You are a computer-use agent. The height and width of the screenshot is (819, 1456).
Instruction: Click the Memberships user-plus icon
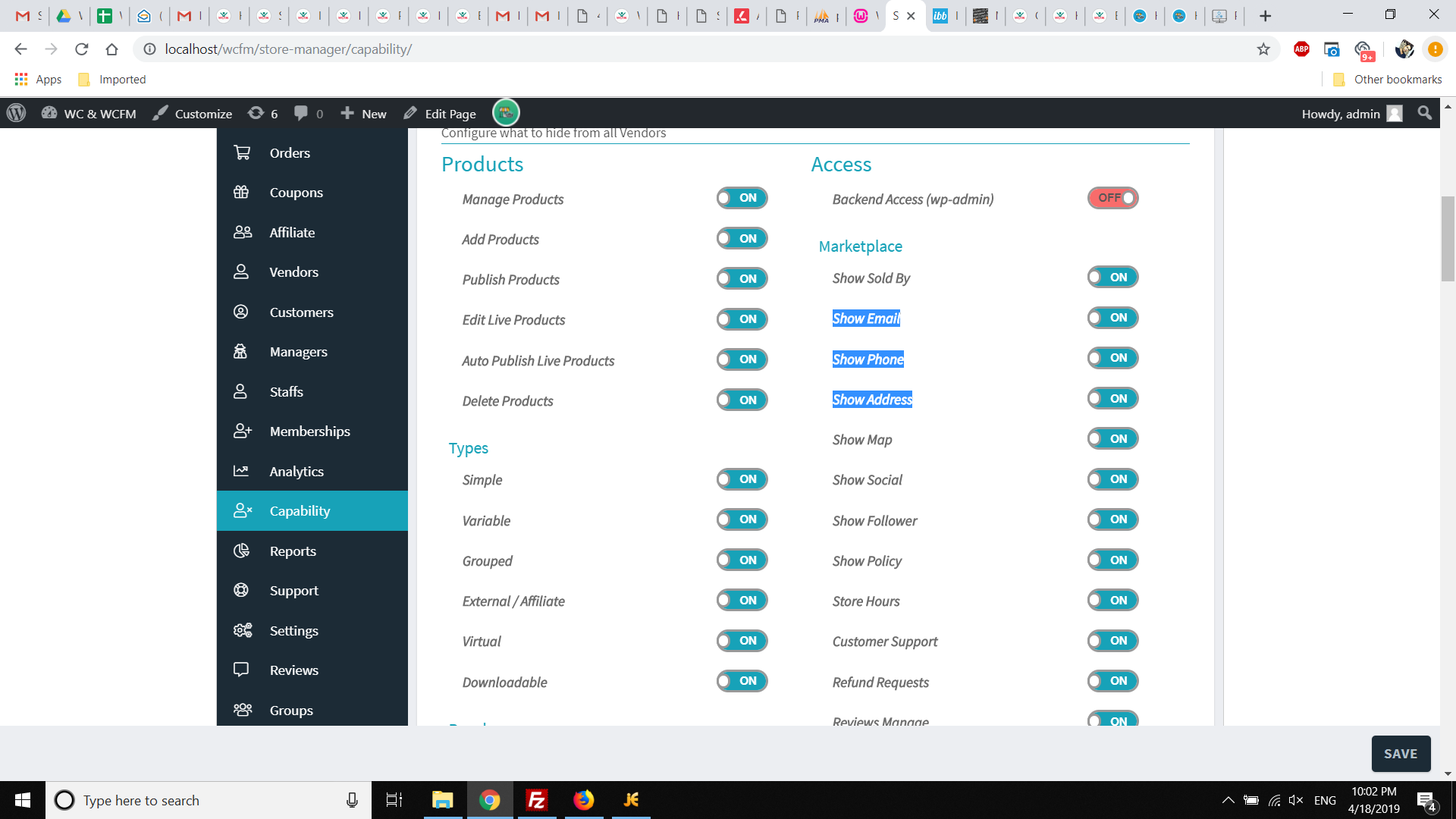coord(243,431)
